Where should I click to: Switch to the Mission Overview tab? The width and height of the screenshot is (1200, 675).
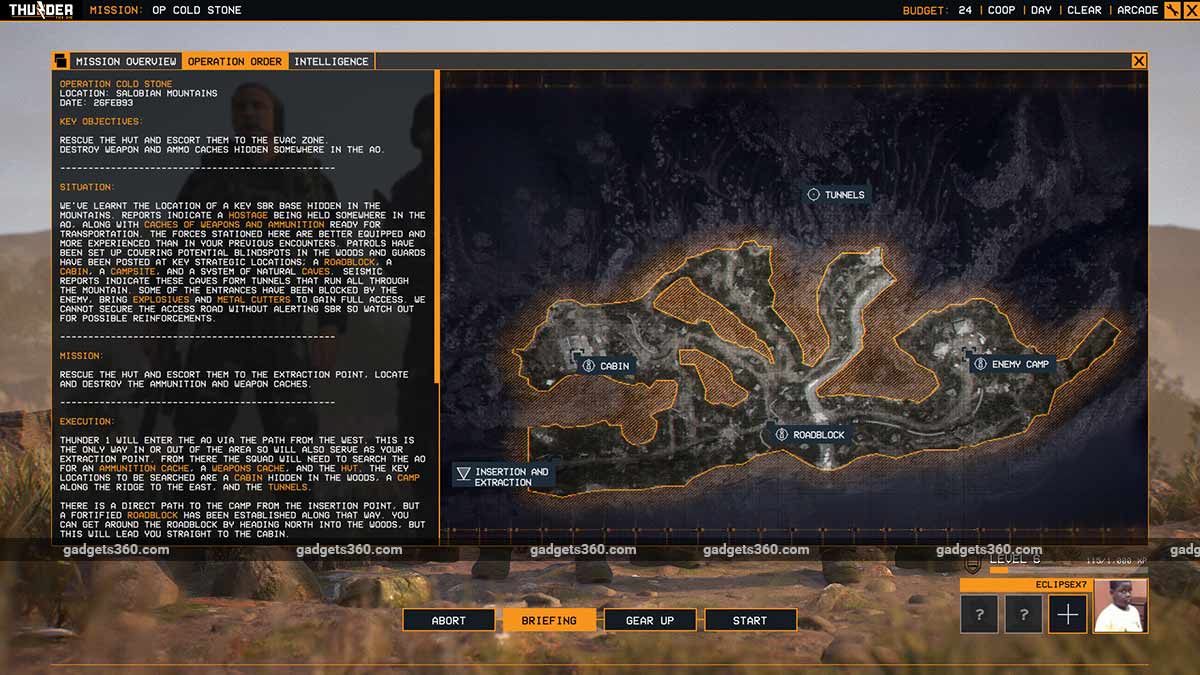126,61
